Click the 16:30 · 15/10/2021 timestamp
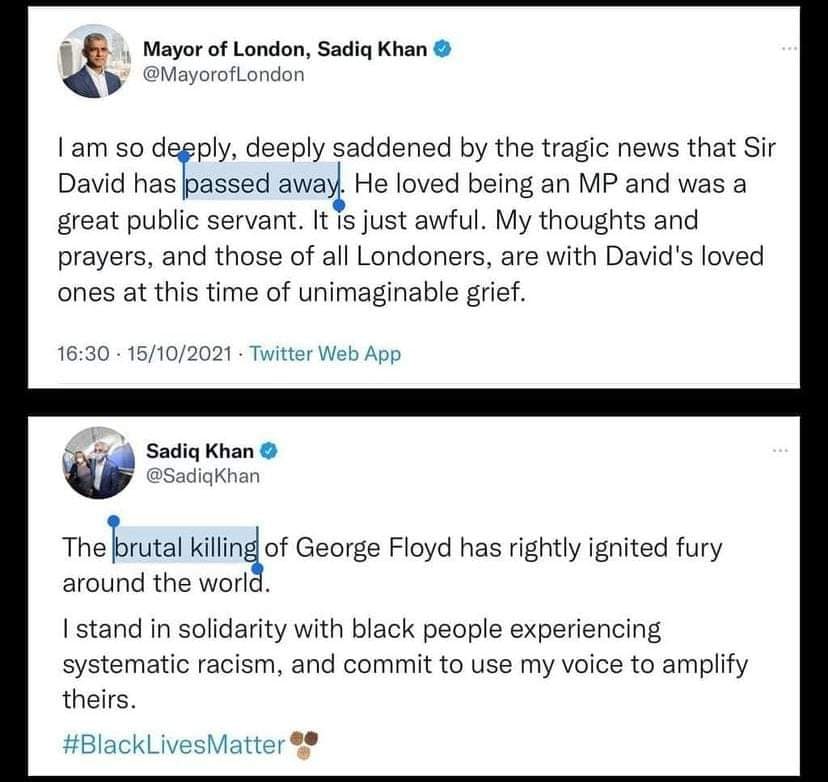This screenshot has height=782, width=828. (145, 353)
